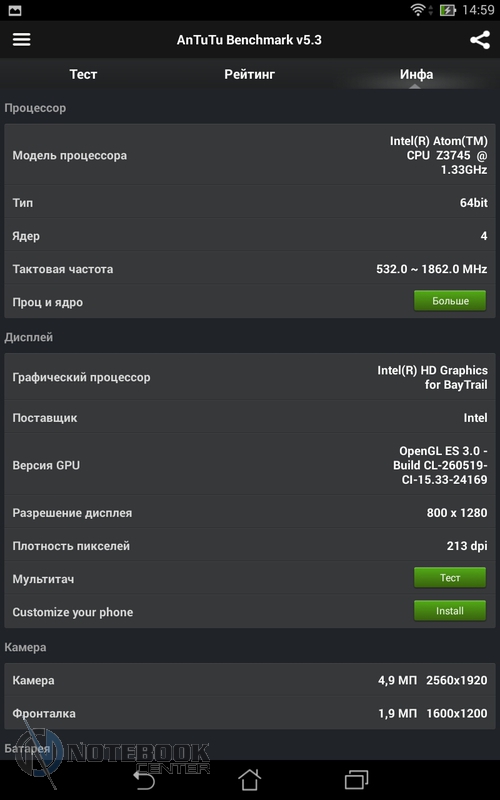Switch to the Тест tab
500x800 pixels.
[83, 74]
